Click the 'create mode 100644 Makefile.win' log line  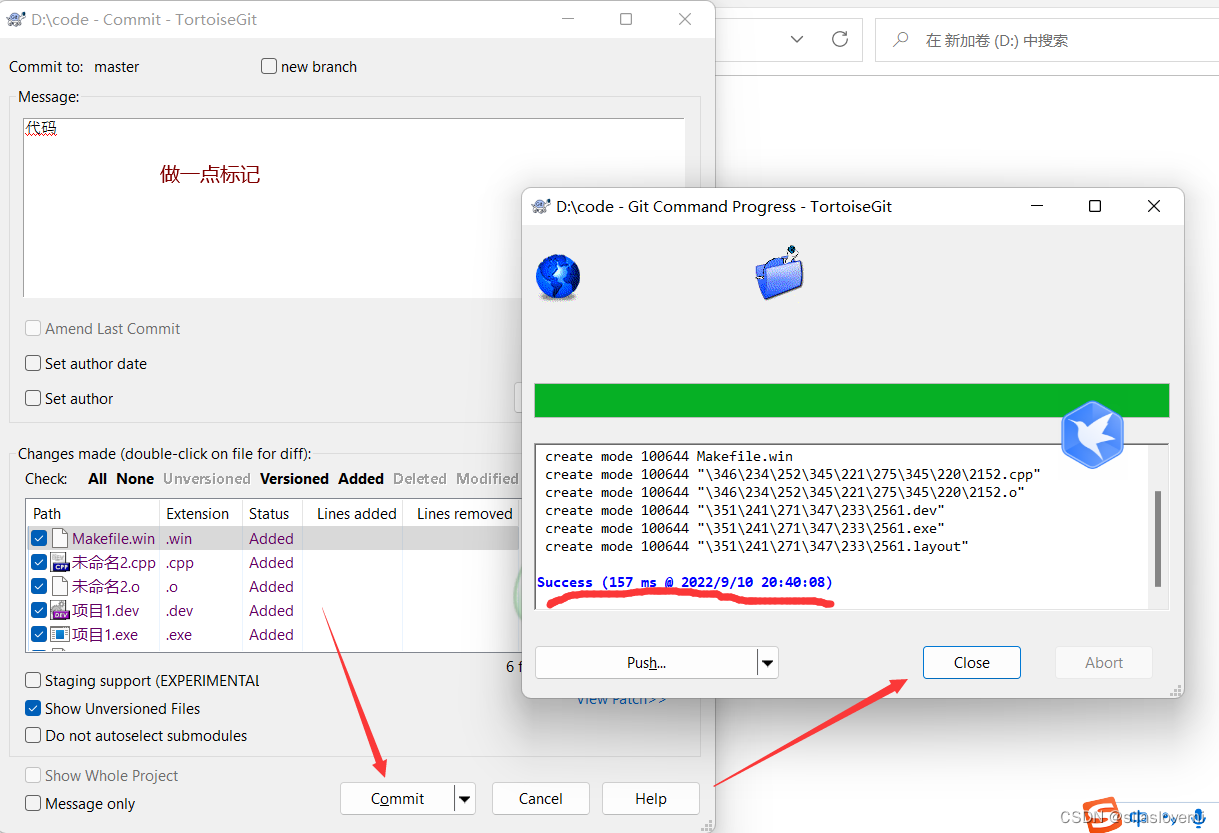point(669,456)
